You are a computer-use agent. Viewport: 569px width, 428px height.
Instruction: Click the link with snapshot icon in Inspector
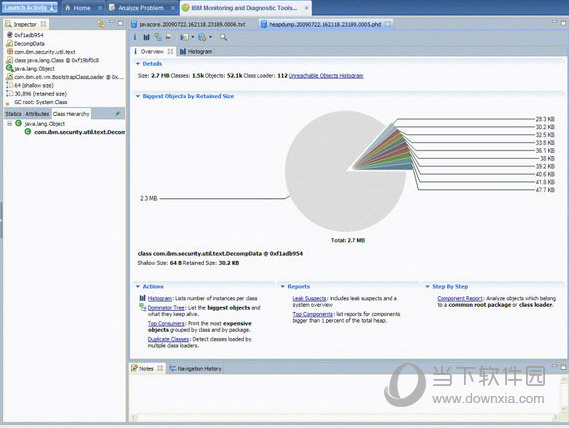101,24
